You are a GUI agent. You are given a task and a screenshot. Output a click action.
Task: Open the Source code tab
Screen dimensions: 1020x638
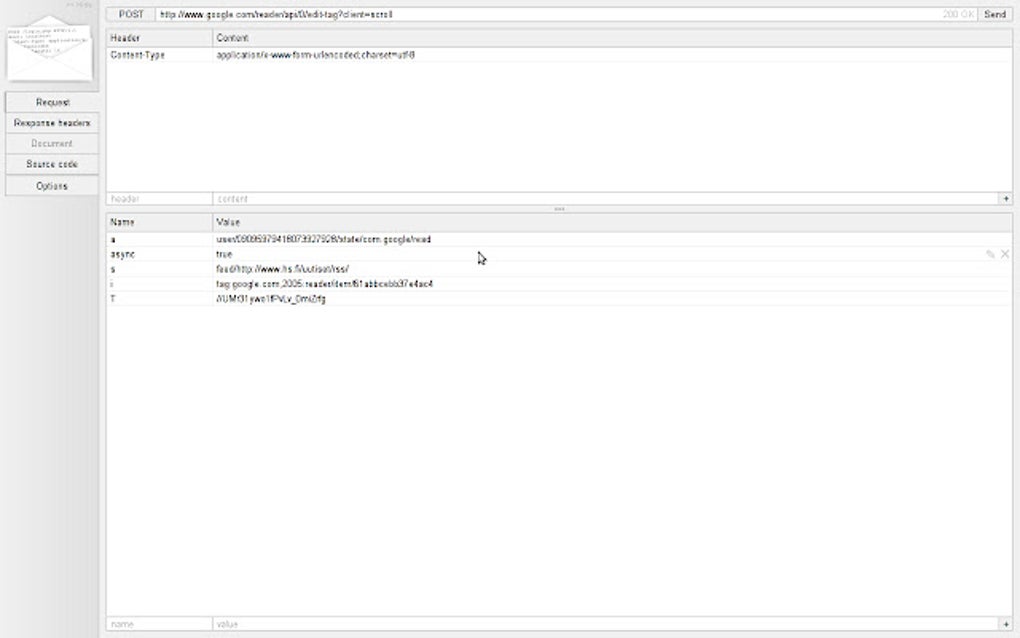click(52, 163)
